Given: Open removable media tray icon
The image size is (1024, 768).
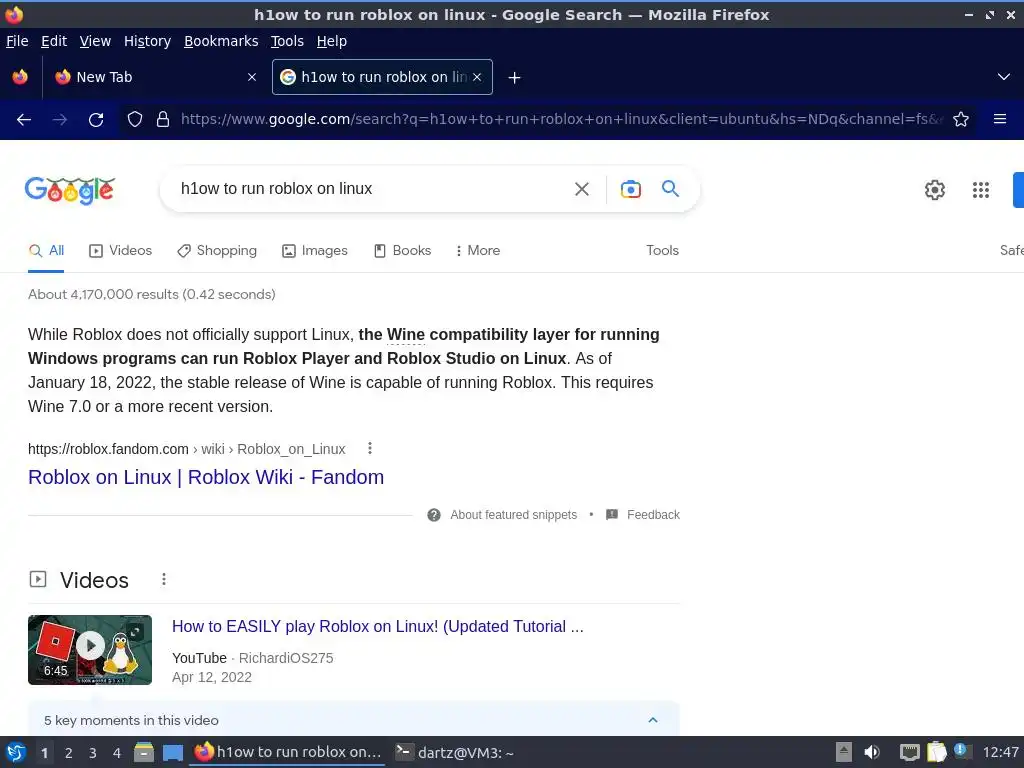Looking at the screenshot, I should (844, 752).
